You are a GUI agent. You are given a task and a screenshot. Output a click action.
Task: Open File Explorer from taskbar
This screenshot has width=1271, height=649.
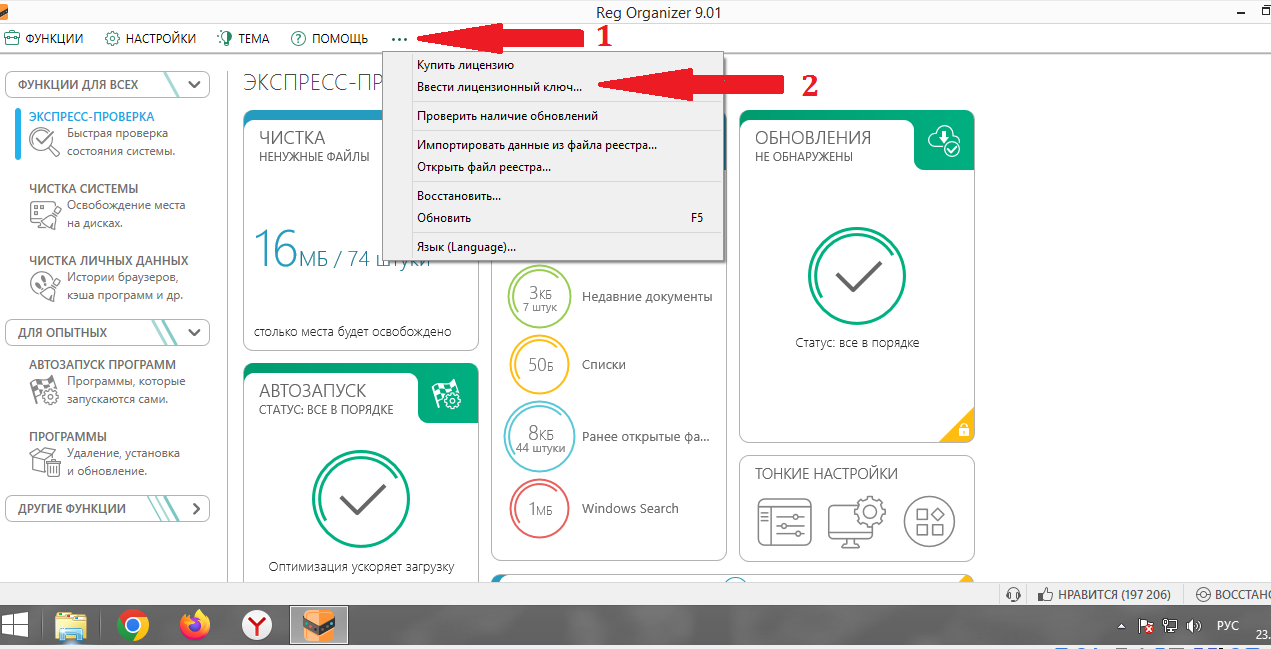coord(71,626)
